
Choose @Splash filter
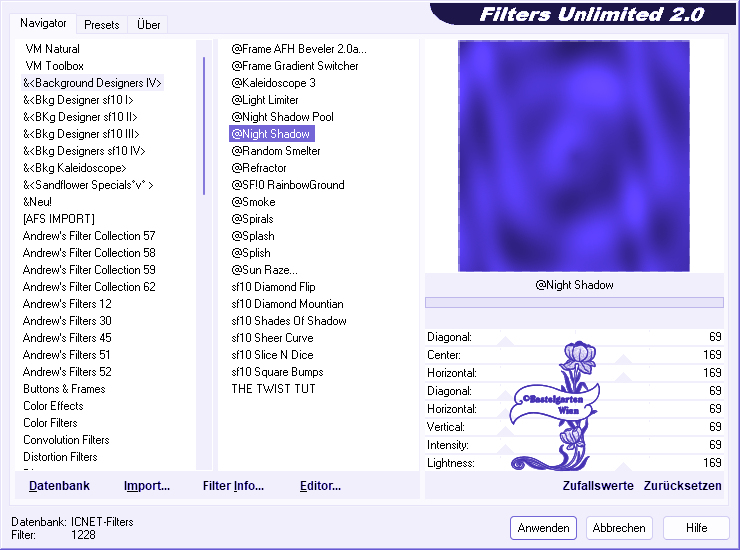252,236
